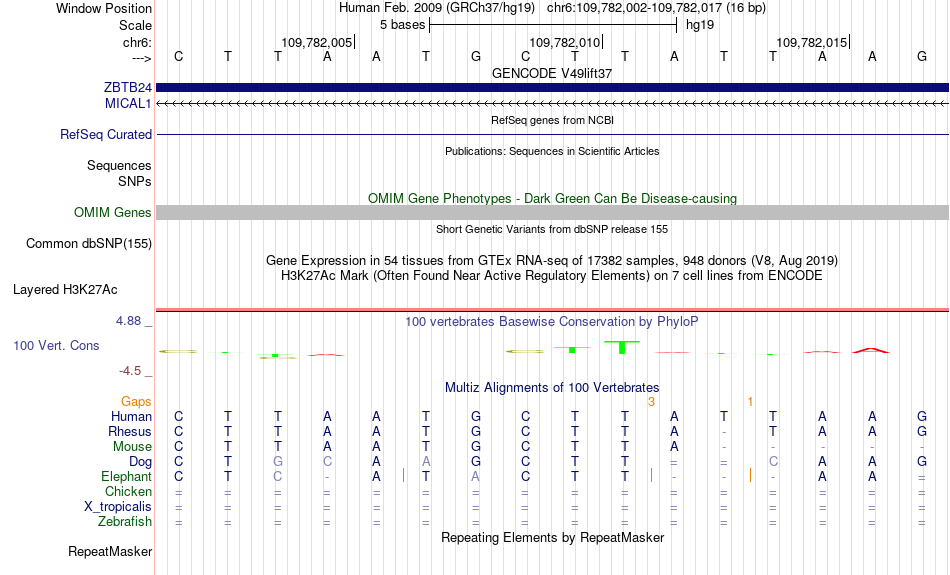Click the Scale label
This screenshot has height=575, width=950.
[136, 25]
